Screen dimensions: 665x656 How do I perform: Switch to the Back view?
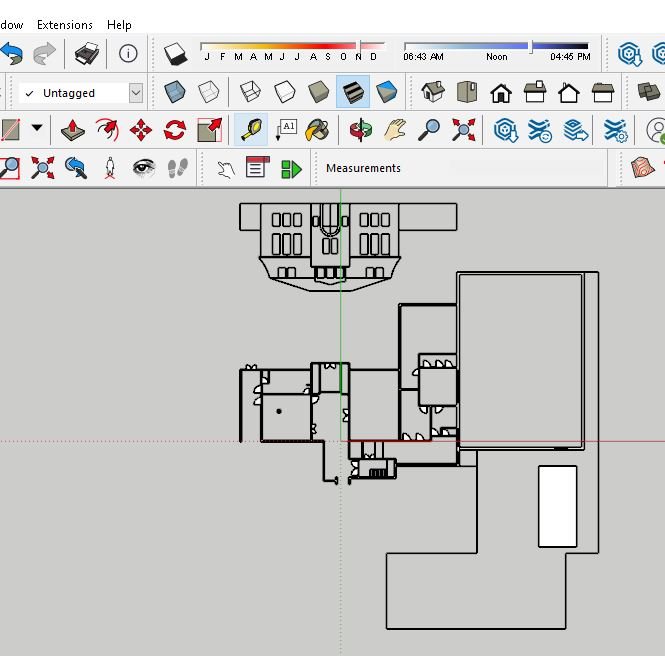click(x=569, y=93)
